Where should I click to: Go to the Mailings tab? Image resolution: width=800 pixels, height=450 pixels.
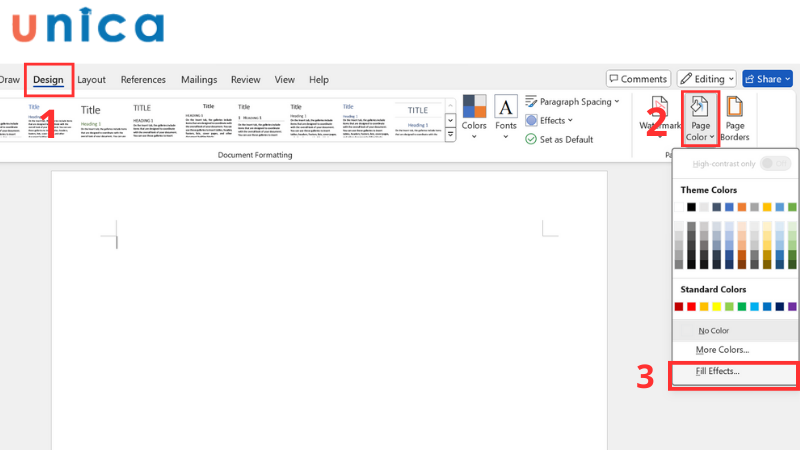tap(199, 80)
